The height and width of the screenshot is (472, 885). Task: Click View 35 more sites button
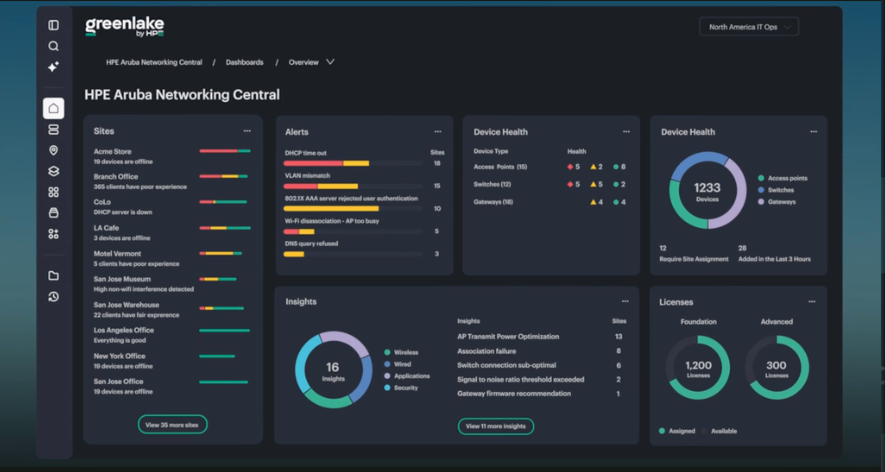[x=172, y=425]
